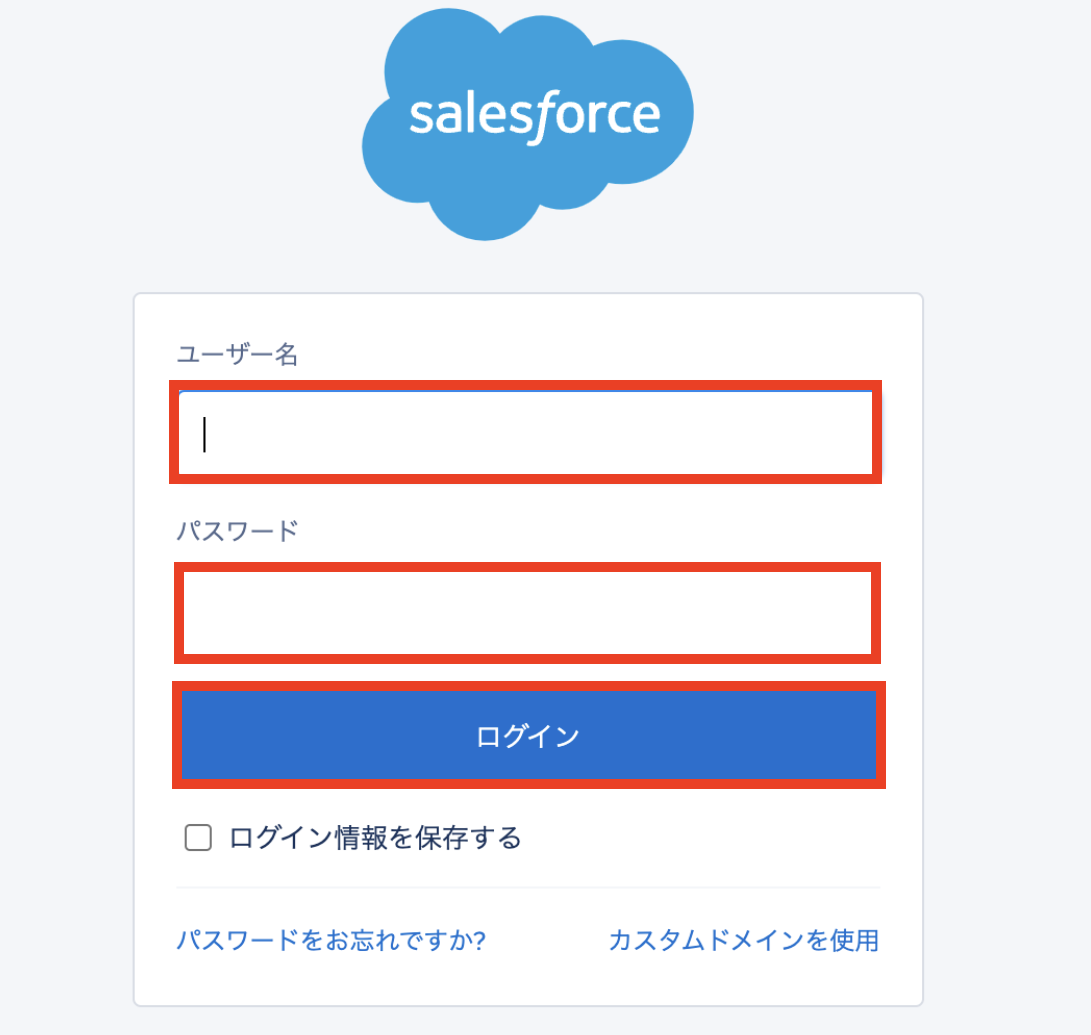Tick the remember login info checkbox
Viewport: 1091px width, 1035px height.
tap(198, 838)
